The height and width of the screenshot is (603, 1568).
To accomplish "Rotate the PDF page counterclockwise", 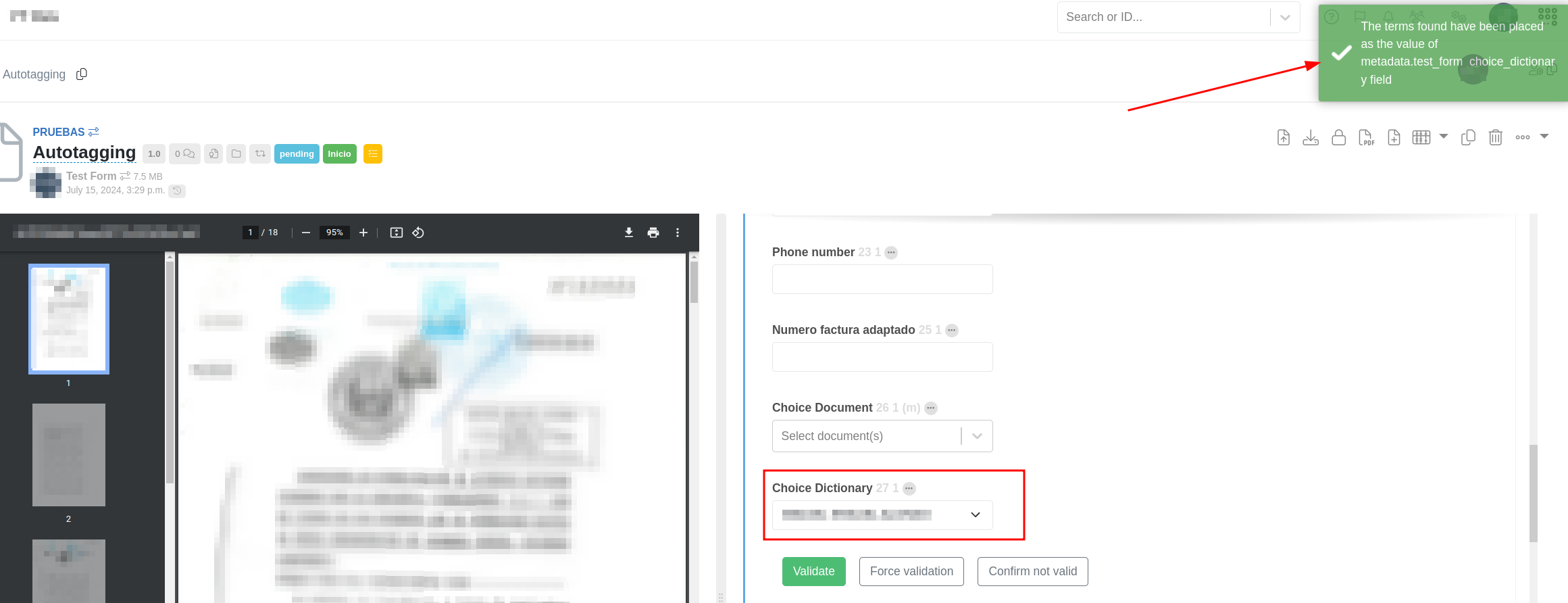I will (x=418, y=233).
